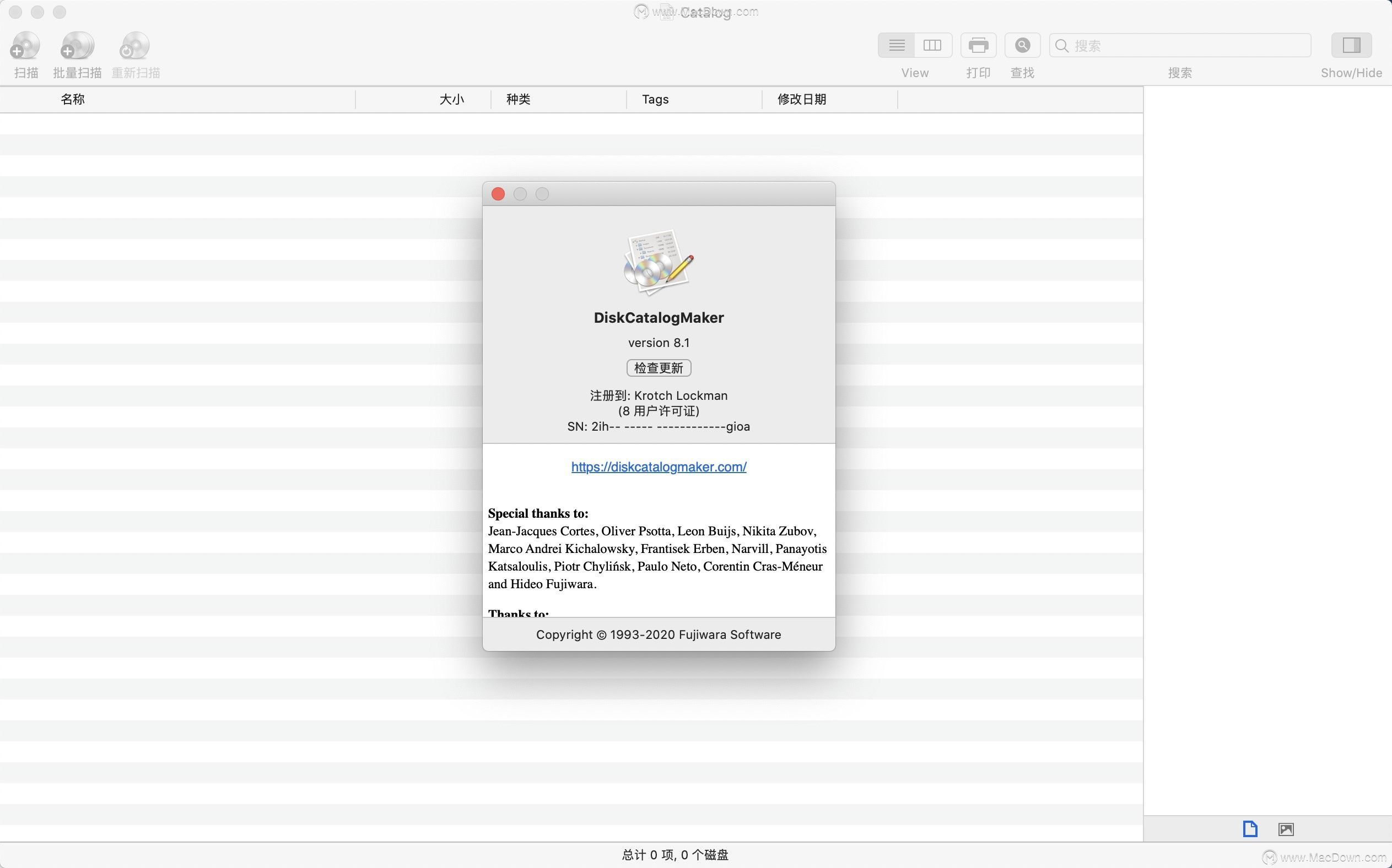The image size is (1392, 868).
Task: Toggle the Show/Hide sidebar icon
Action: point(1351,45)
